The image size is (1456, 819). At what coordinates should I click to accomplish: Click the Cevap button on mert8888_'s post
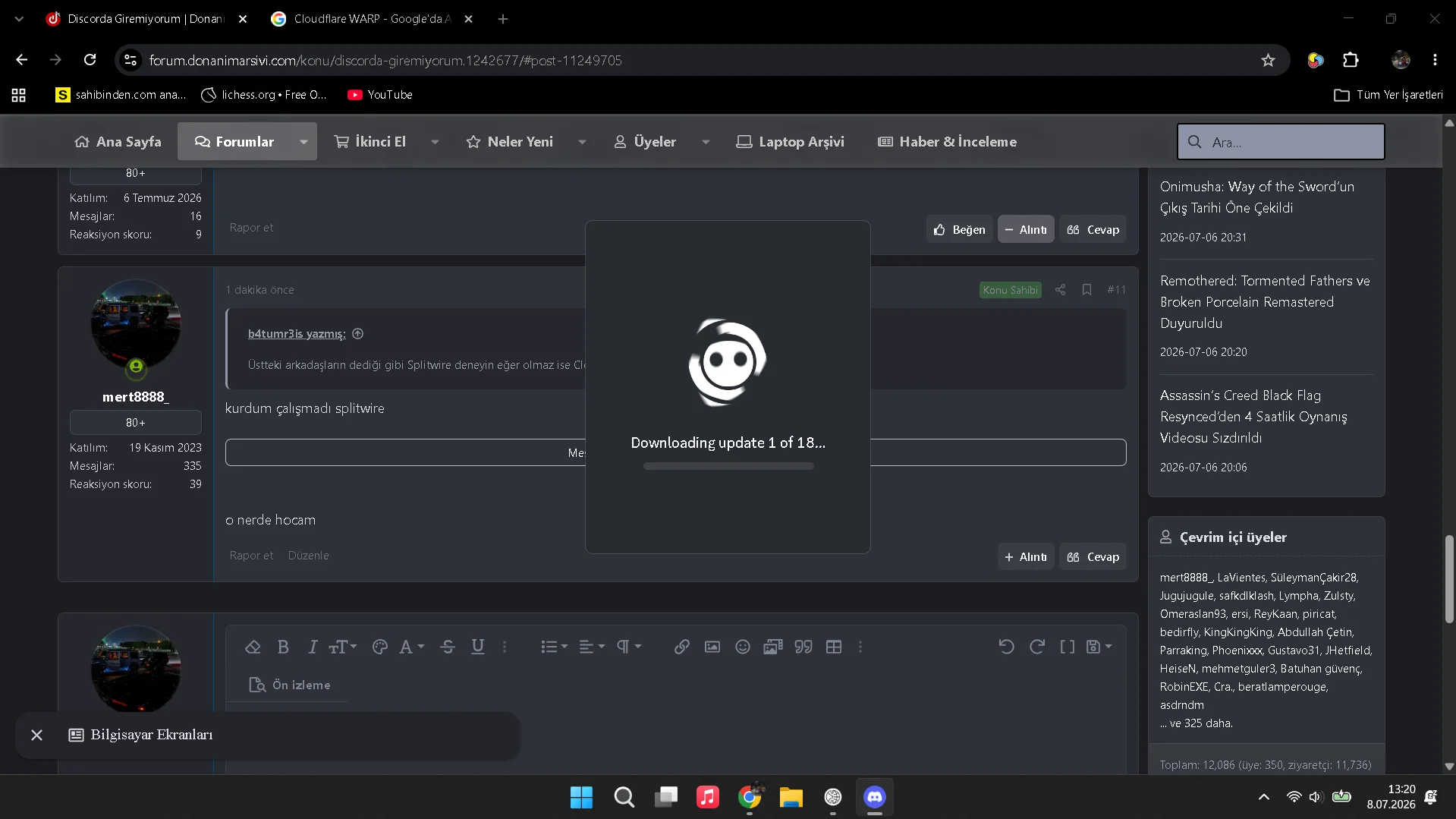point(1093,556)
